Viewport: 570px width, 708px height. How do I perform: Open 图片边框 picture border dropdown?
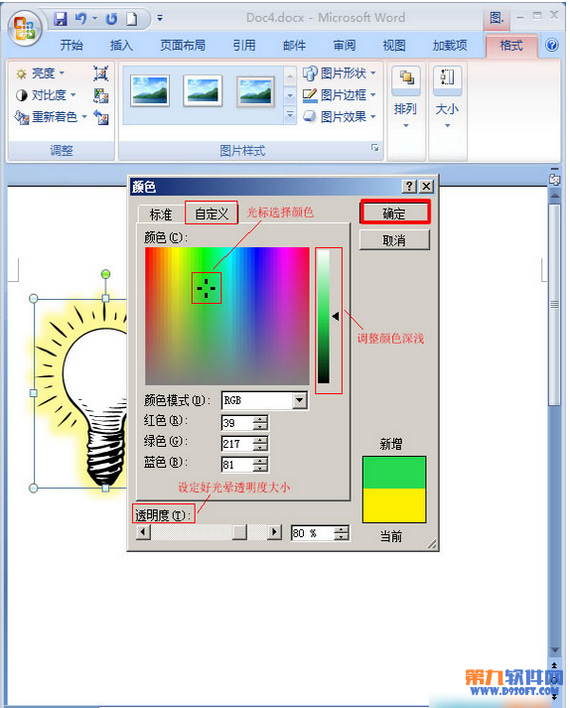(x=339, y=95)
